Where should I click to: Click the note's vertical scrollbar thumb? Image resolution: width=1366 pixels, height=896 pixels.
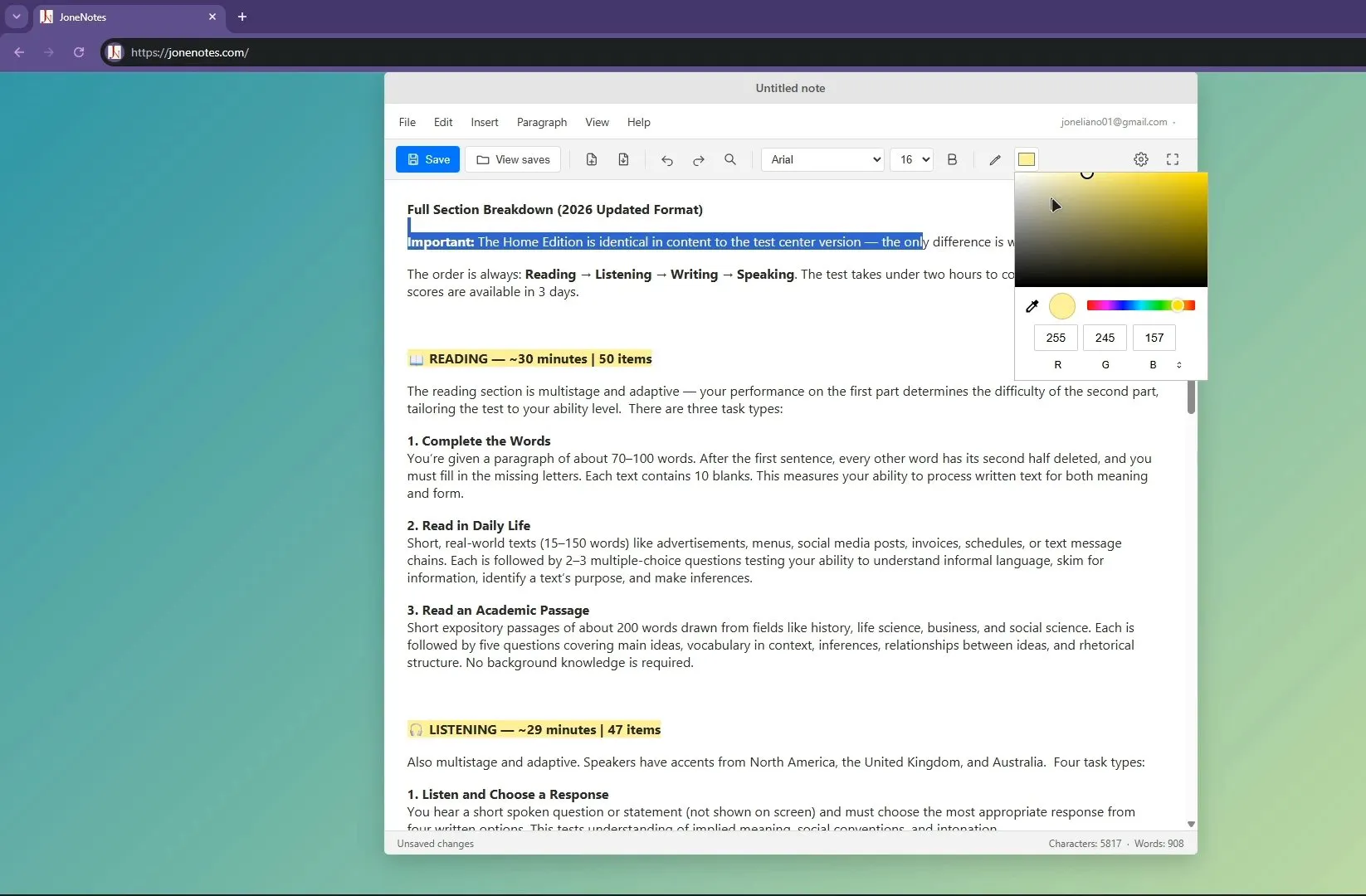click(x=1191, y=397)
